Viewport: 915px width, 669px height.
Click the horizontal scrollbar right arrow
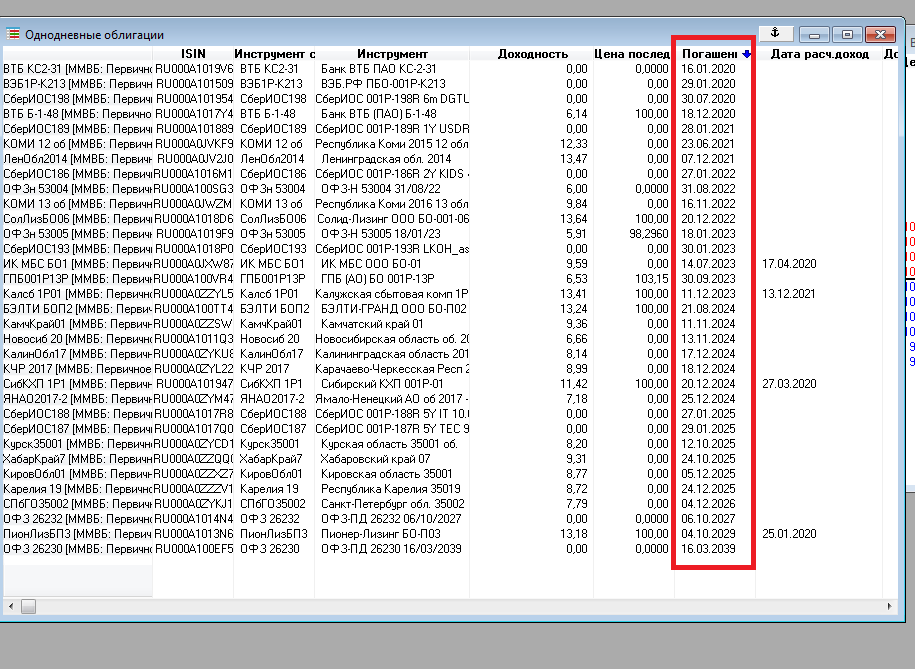[889, 607]
